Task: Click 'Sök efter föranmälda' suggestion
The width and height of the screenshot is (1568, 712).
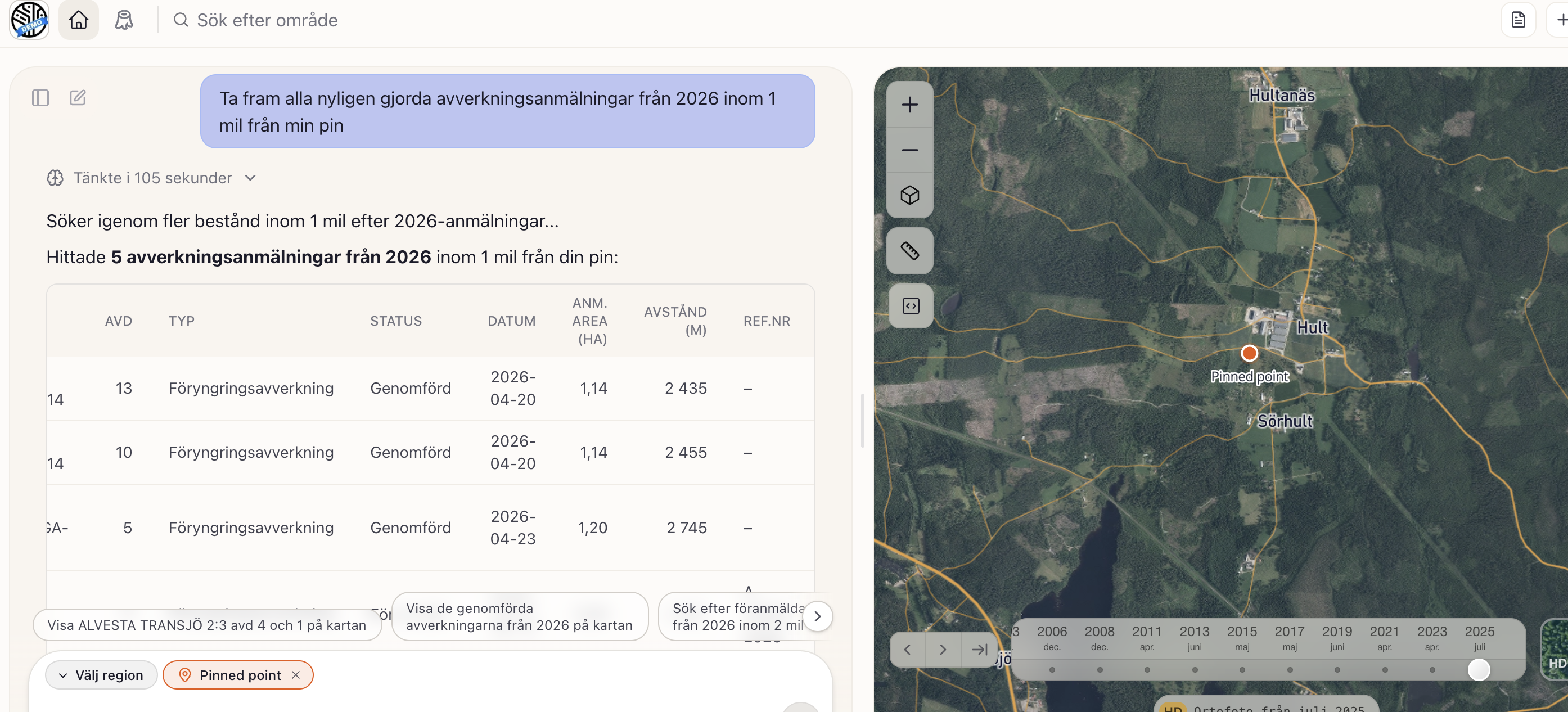Action: tap(737, 616)
